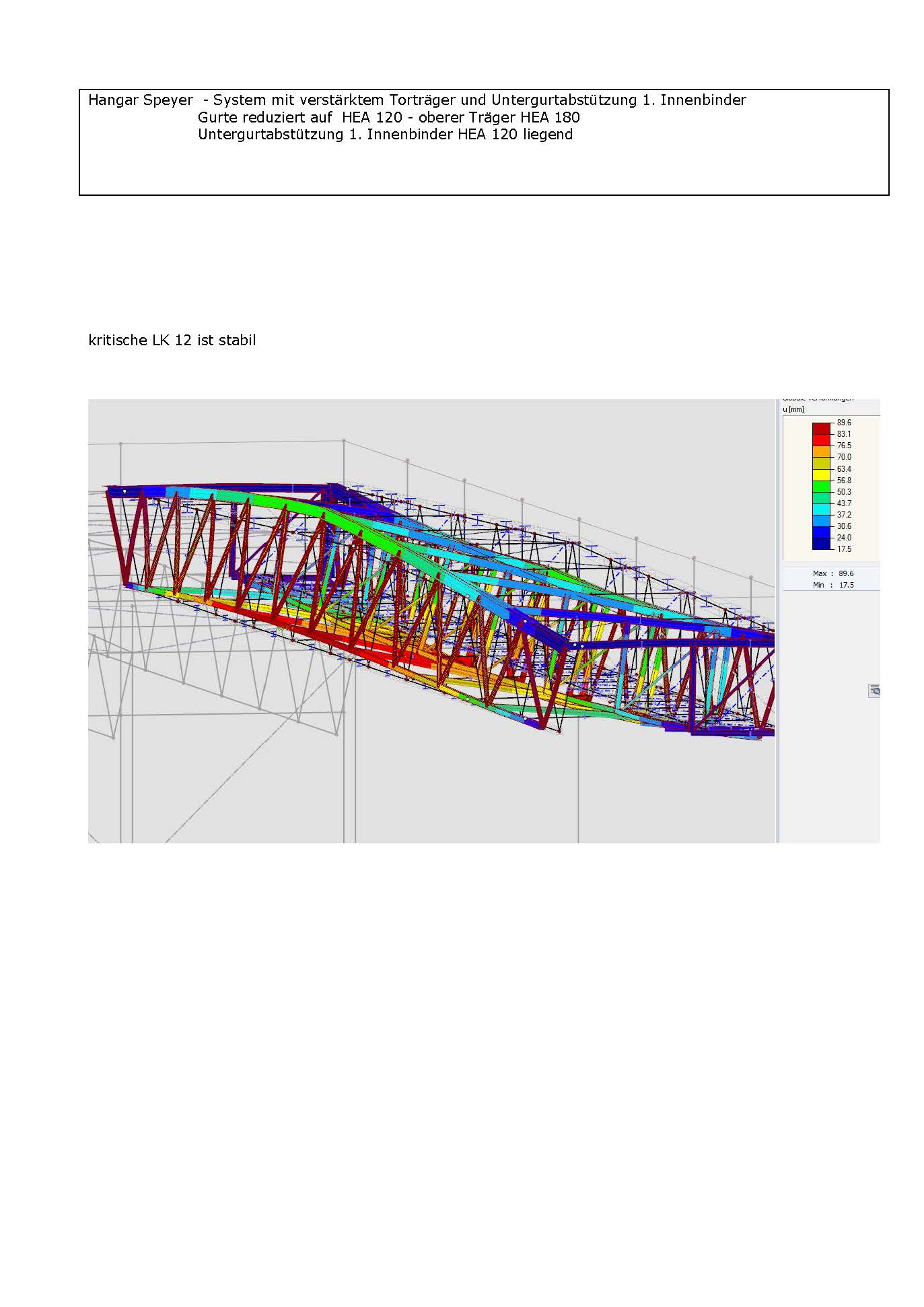Click the "63.4" legend scale value
This screenshot has height=1307, width=924.
(844, 469)
